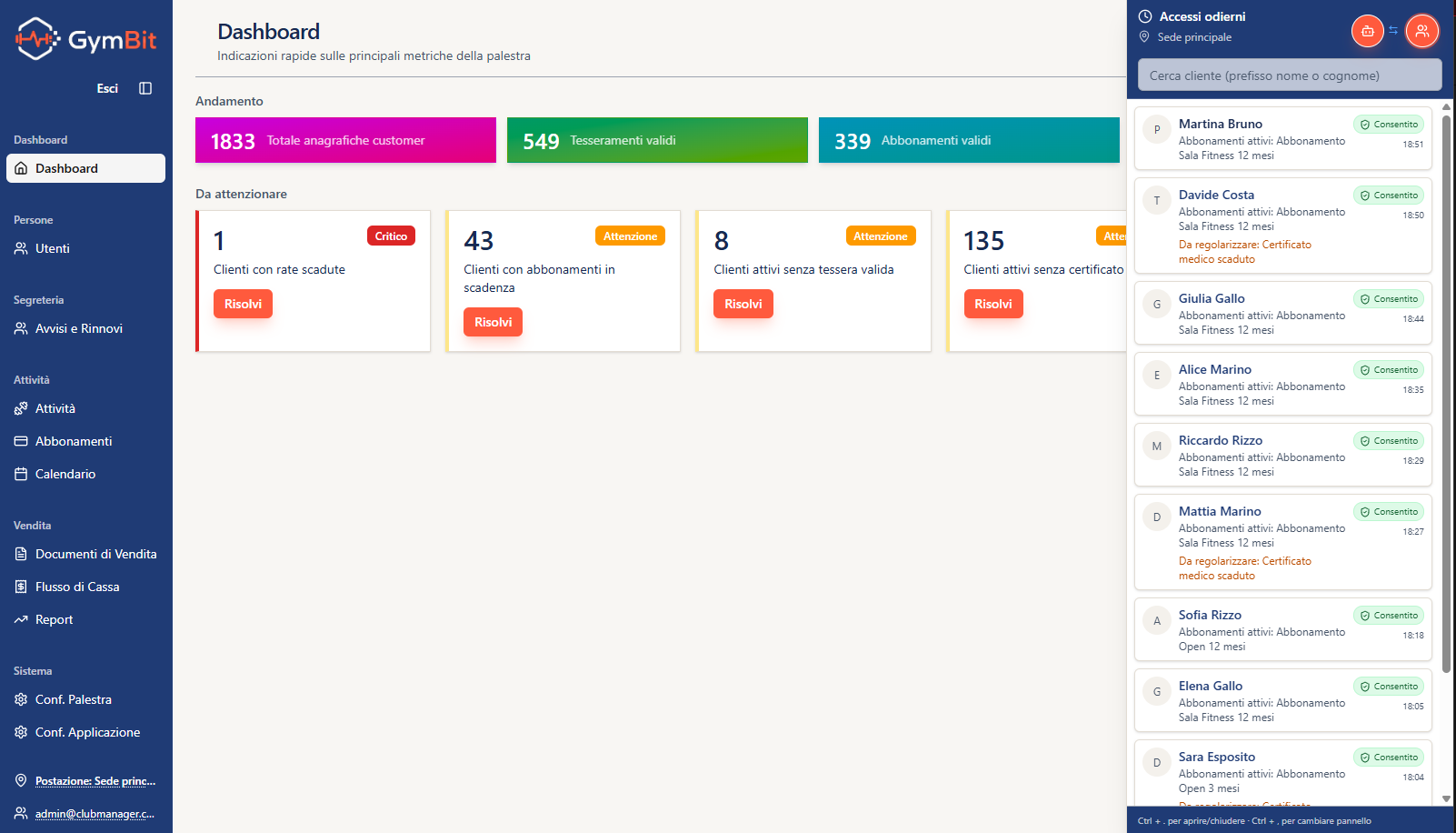Click the scrollbar down arrow in access list
This screenshot has height=833, width=1456.
click(1446, 799)
